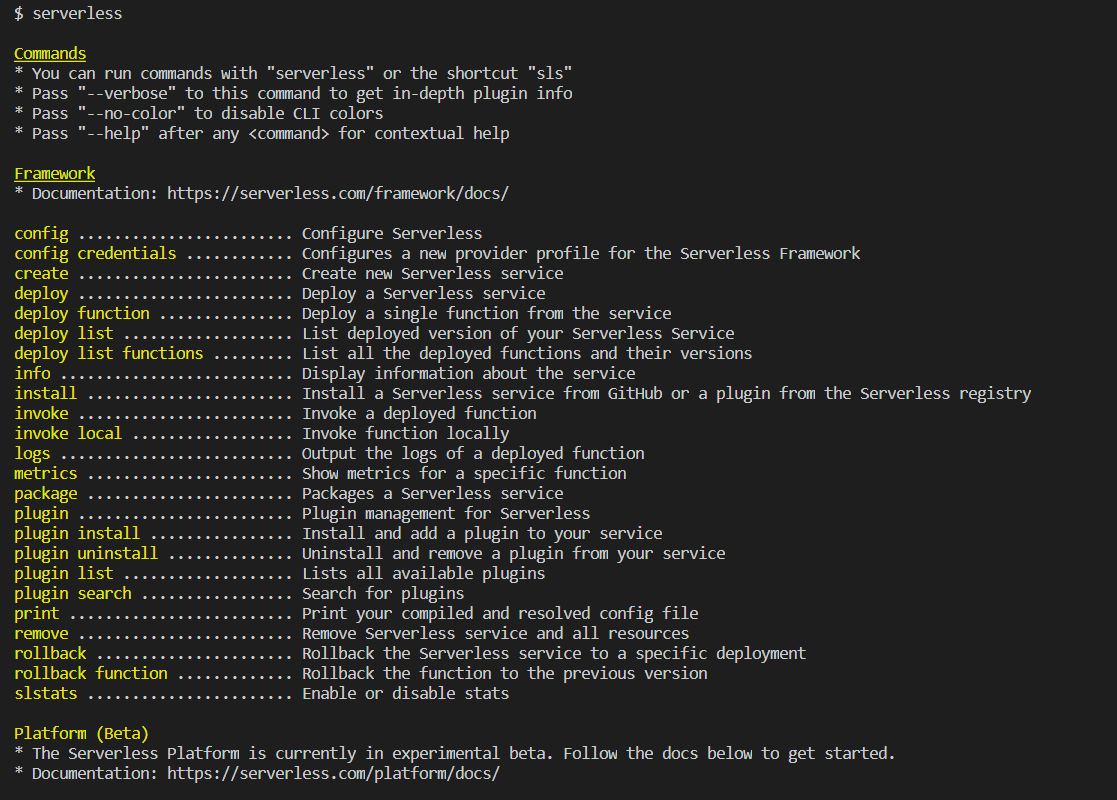Click the "package" command name
This screenshot has width=1117, height=800.
(46, 492)
